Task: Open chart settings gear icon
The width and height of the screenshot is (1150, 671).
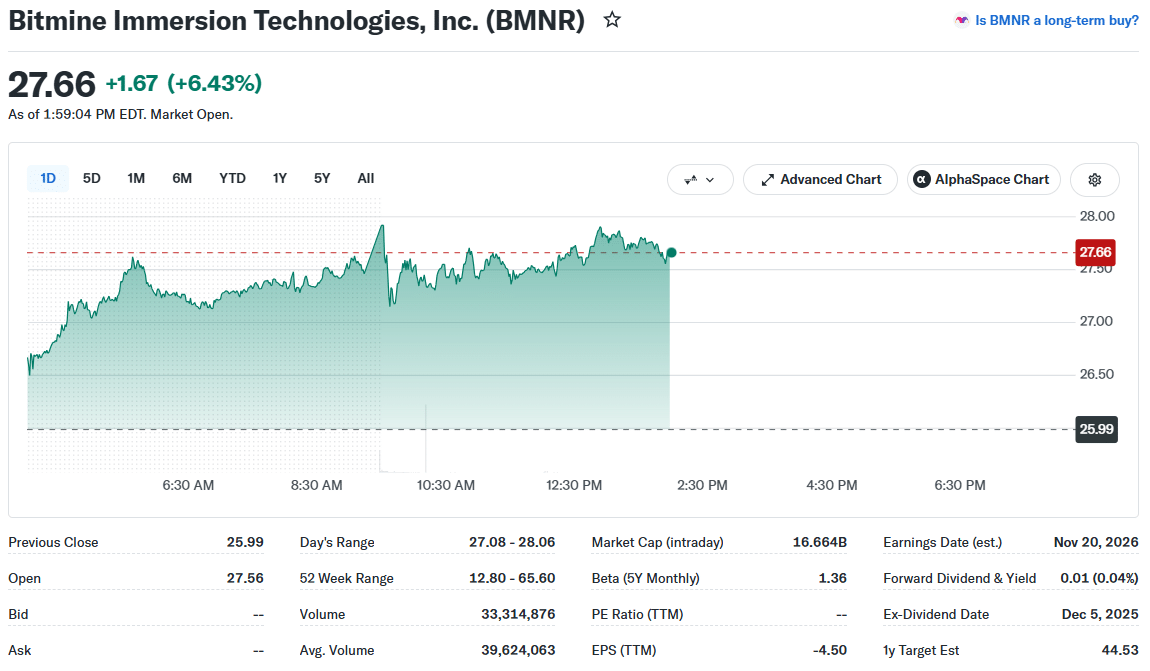Action: 1094,180
